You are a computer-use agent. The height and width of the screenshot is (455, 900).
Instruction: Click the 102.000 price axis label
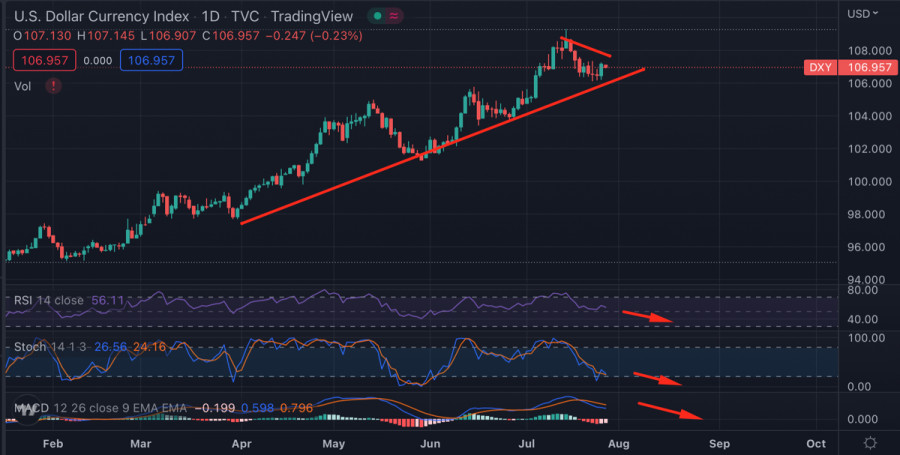(870, 149)
